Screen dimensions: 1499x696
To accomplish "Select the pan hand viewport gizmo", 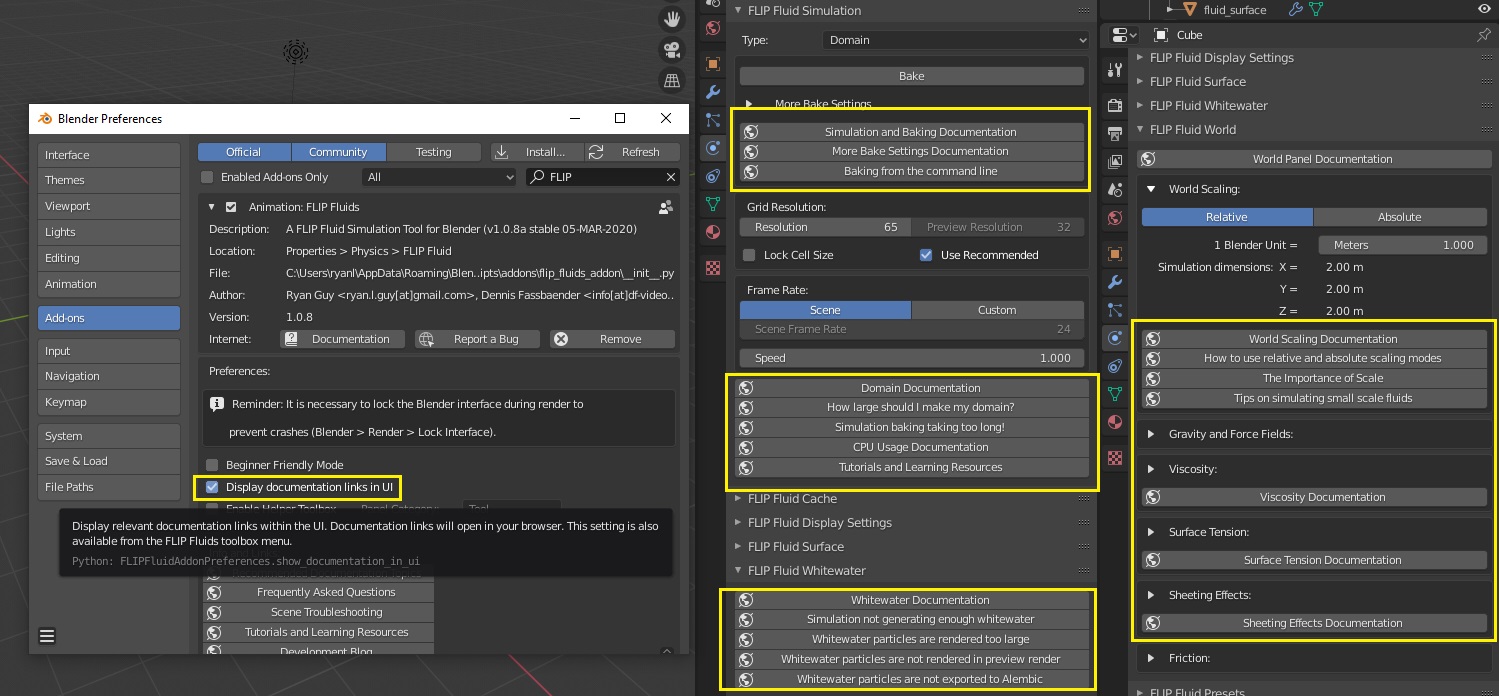I will click(672, 19).
